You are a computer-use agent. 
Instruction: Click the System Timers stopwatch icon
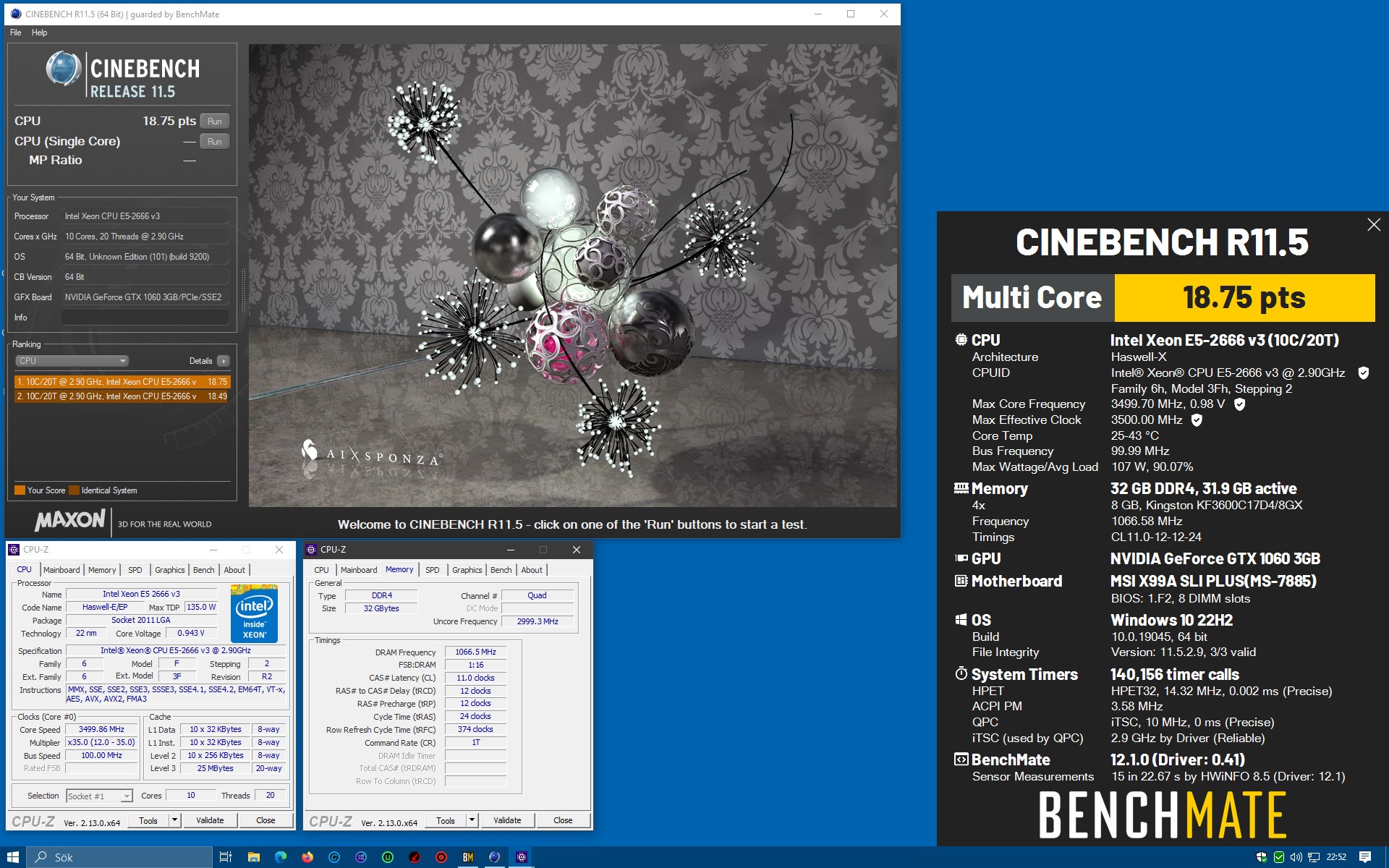pyautogui.click(x=961, y=674)
